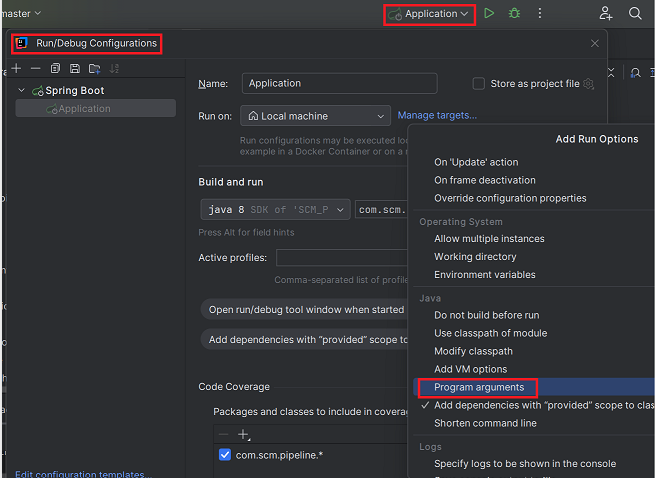Click in the Active profiles field
Screen dimensions: 655x478
point(342,257)
